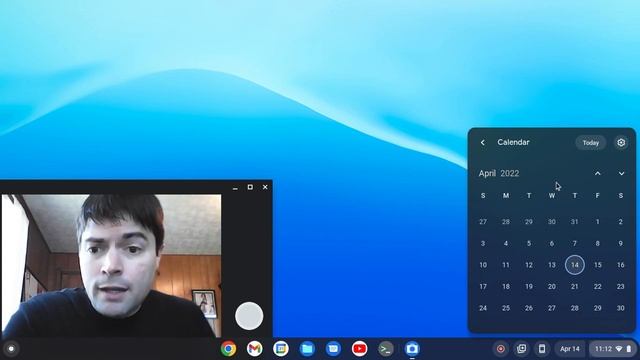This screenshot has height=360, width=640.
Task: Select April 6 in calendar
Action: (552, 243)
